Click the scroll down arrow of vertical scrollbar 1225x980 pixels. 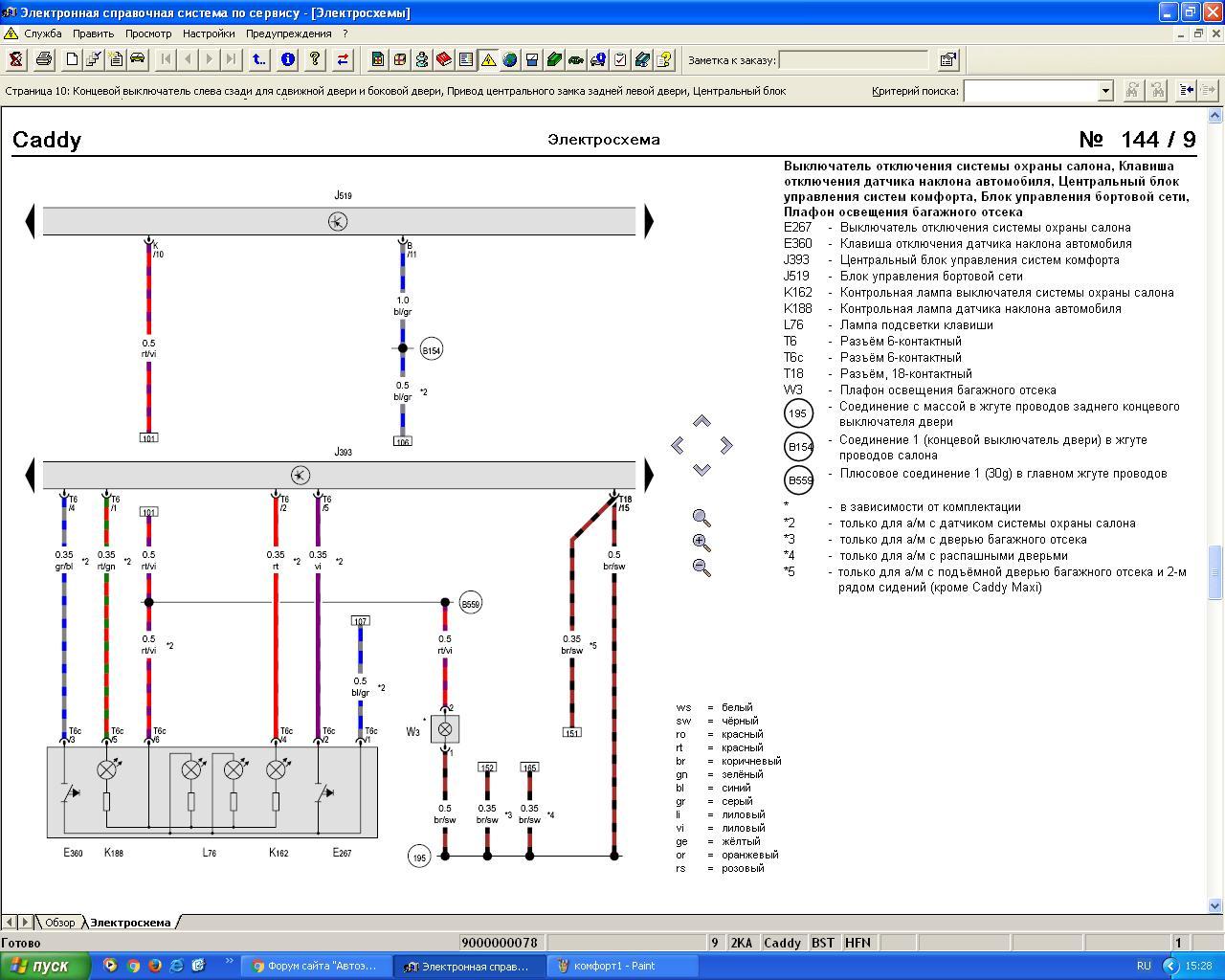tap(1215, 905)
